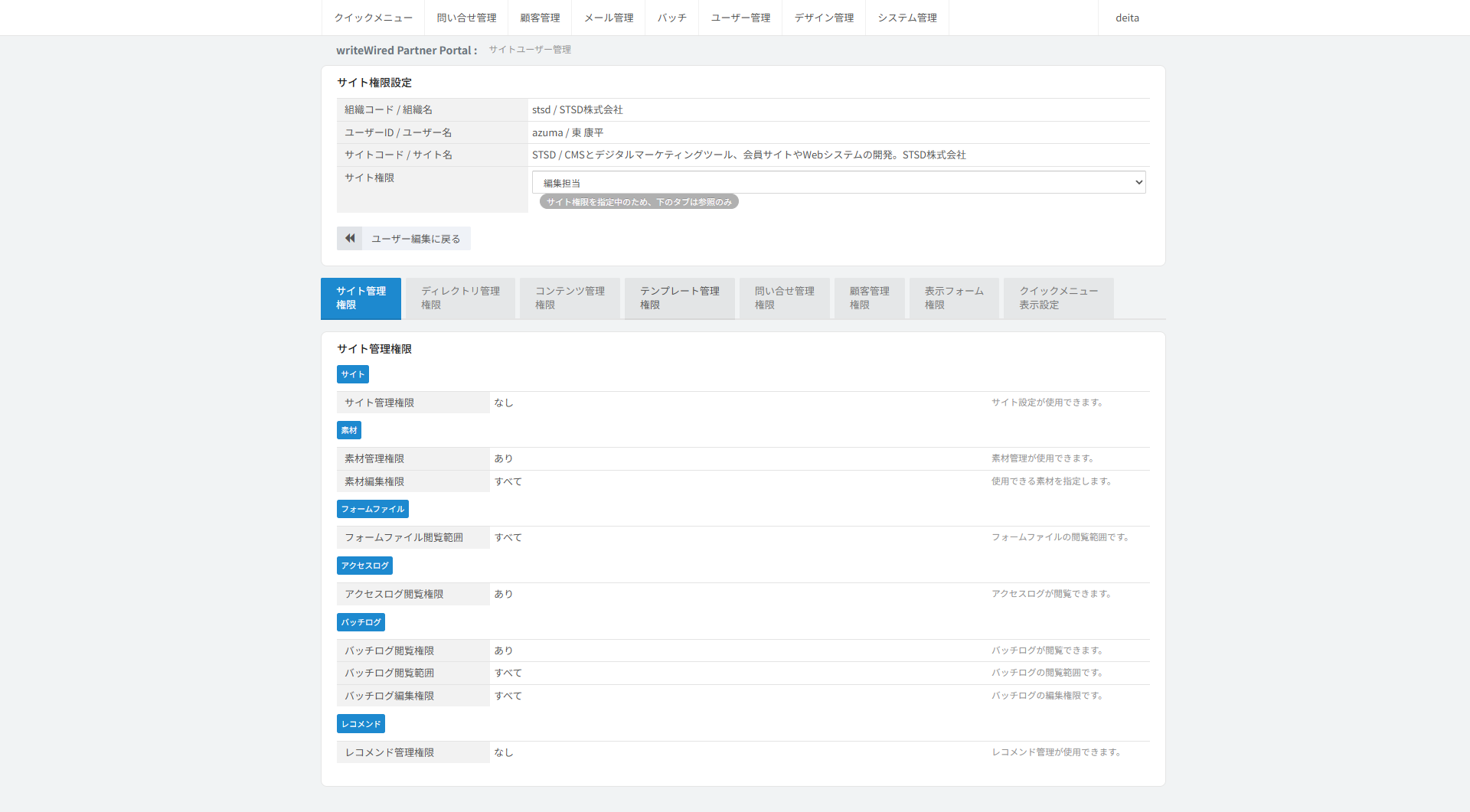Click the バッチログ閲覧範囲 row label

coord(389,673)
